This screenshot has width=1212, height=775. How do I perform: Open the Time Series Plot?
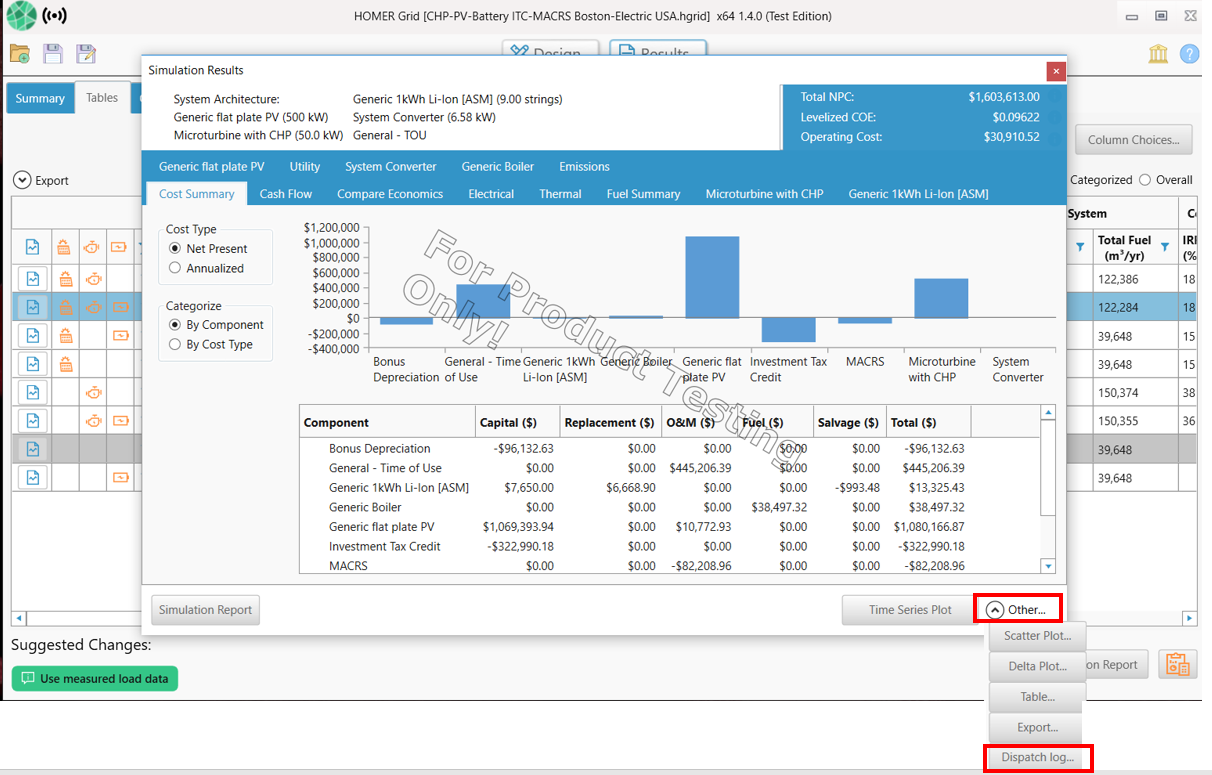coord(910,610)
